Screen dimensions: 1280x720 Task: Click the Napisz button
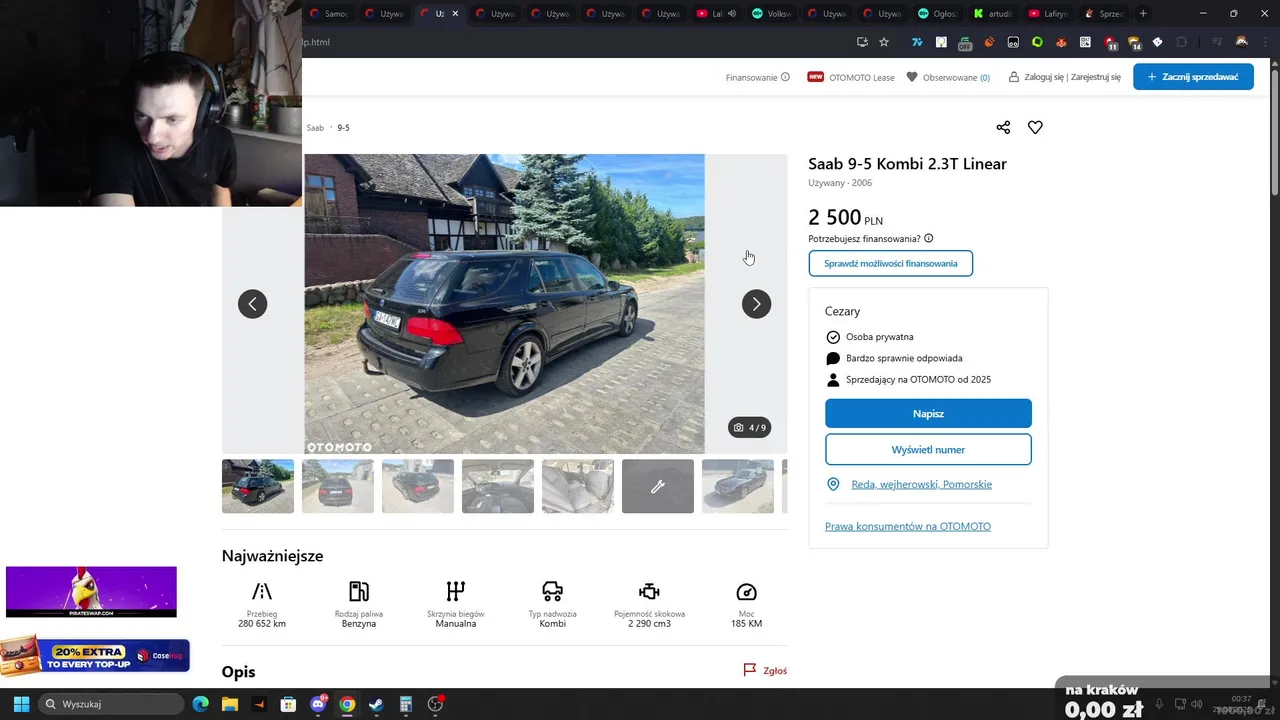click(928, 413)
